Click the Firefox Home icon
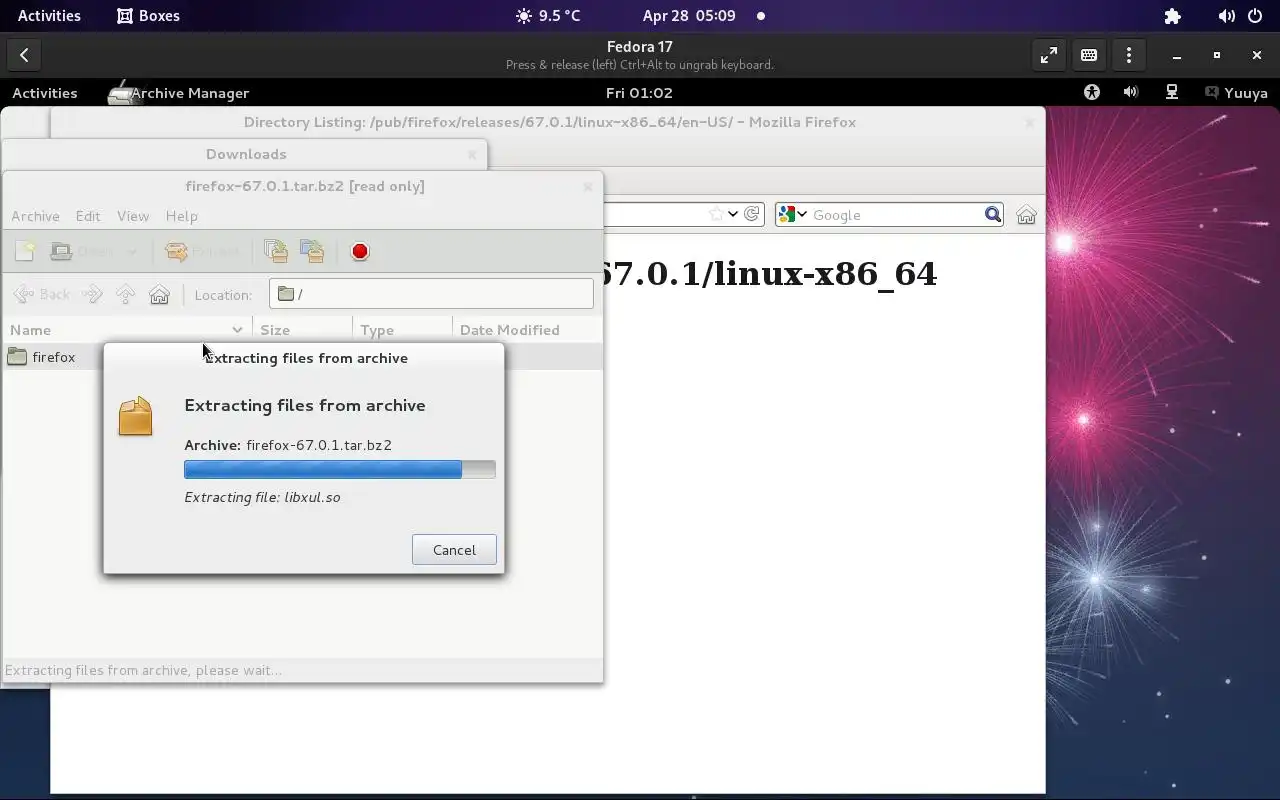1280x800 pixels. 1026,215
